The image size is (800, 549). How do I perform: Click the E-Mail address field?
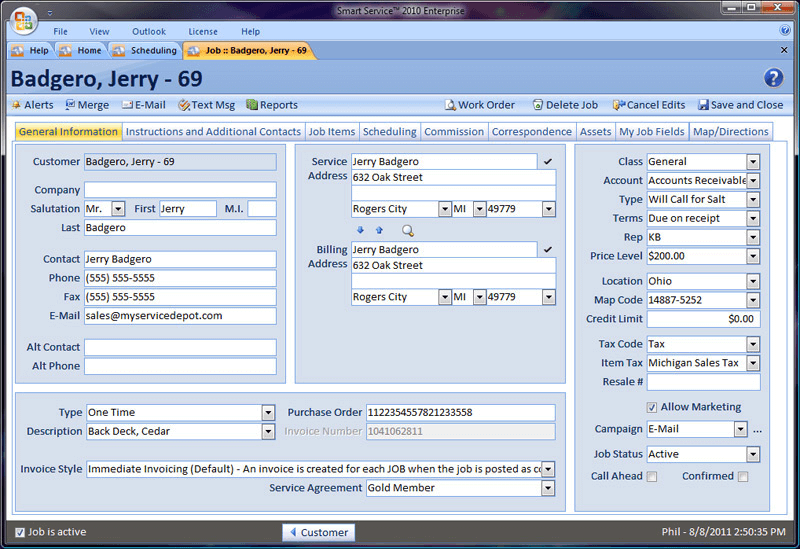click(x=180, y=316)
